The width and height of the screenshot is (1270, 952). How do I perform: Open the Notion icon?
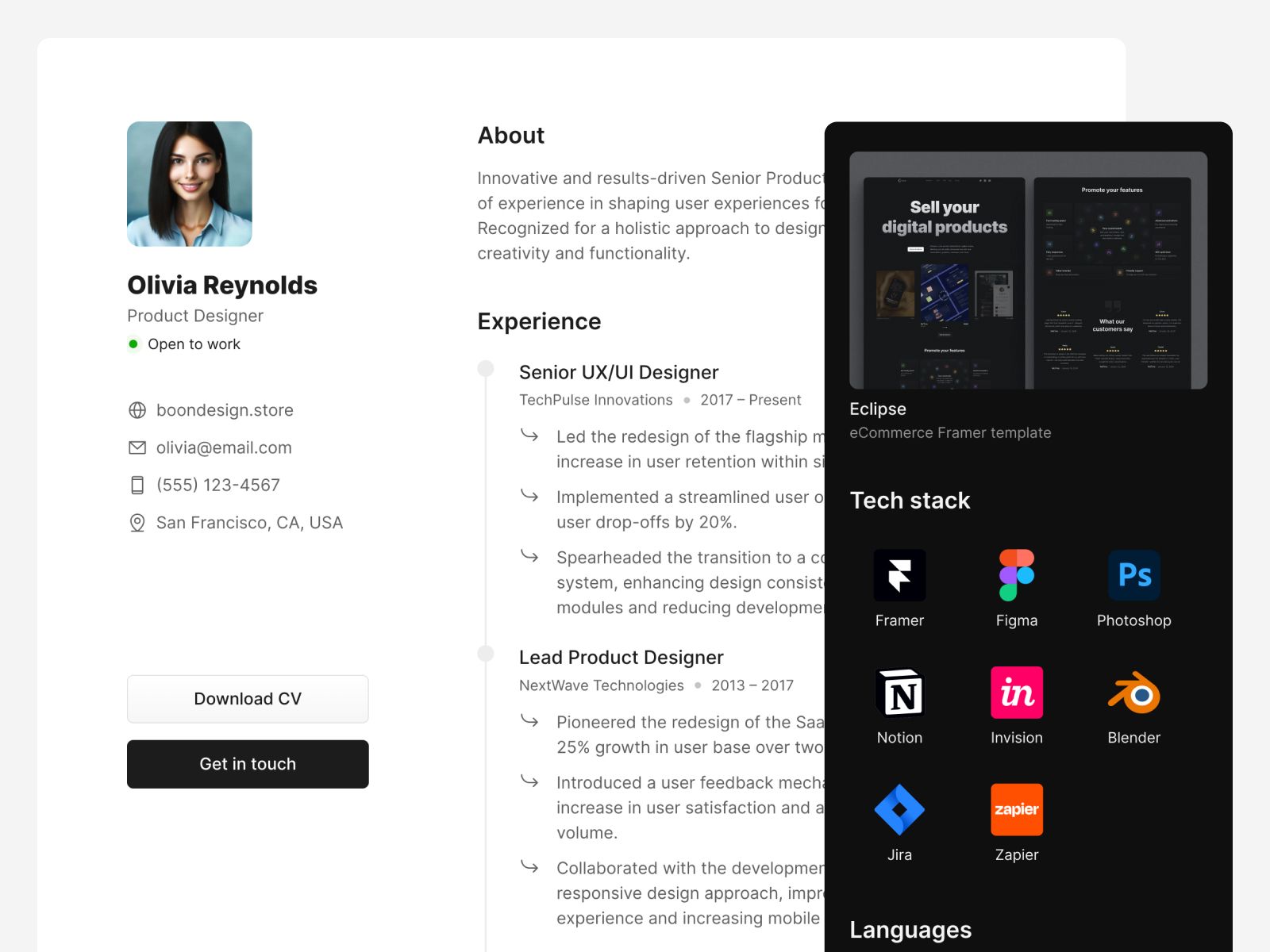899,693
